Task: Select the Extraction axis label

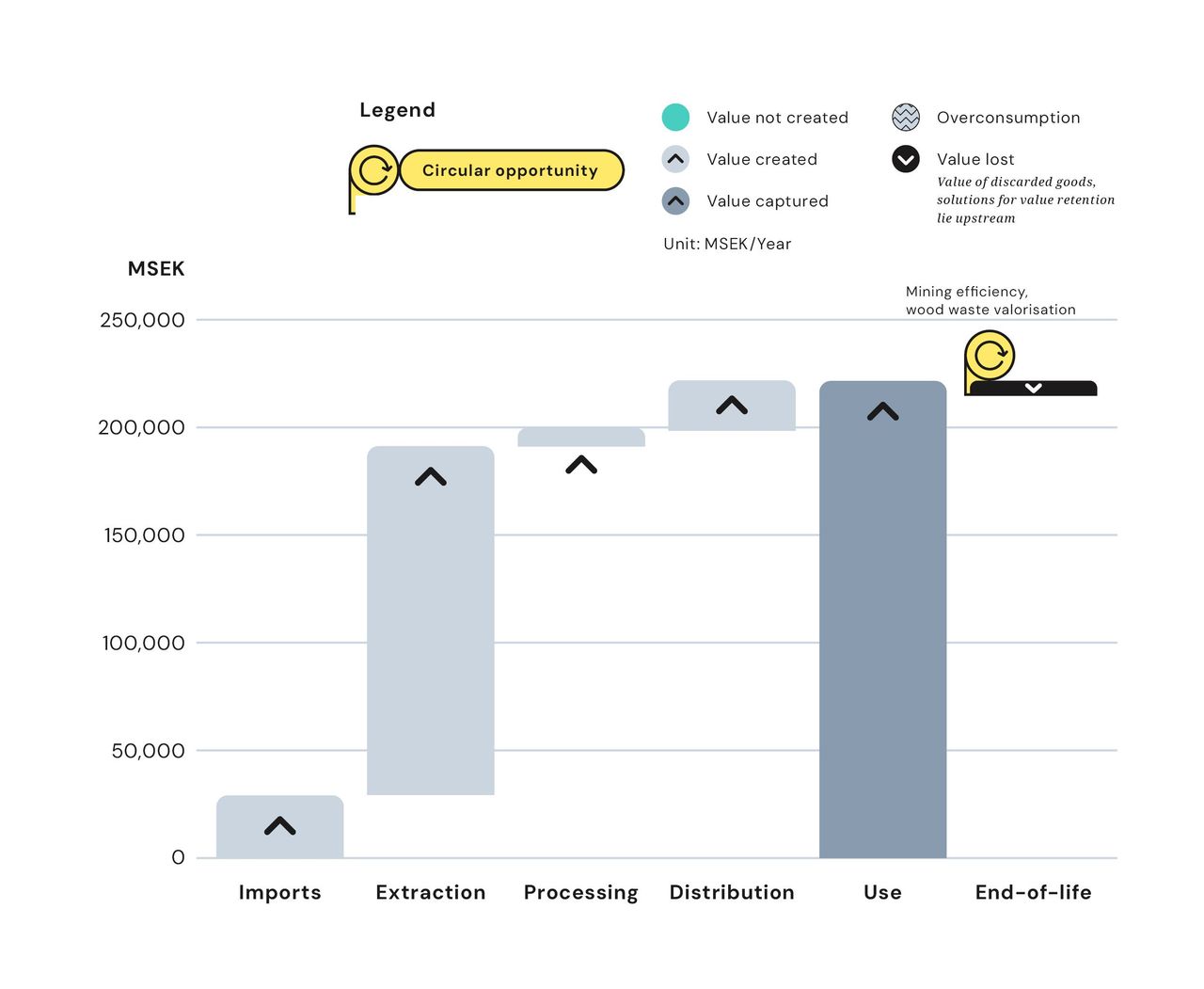Action: (431, 892)
